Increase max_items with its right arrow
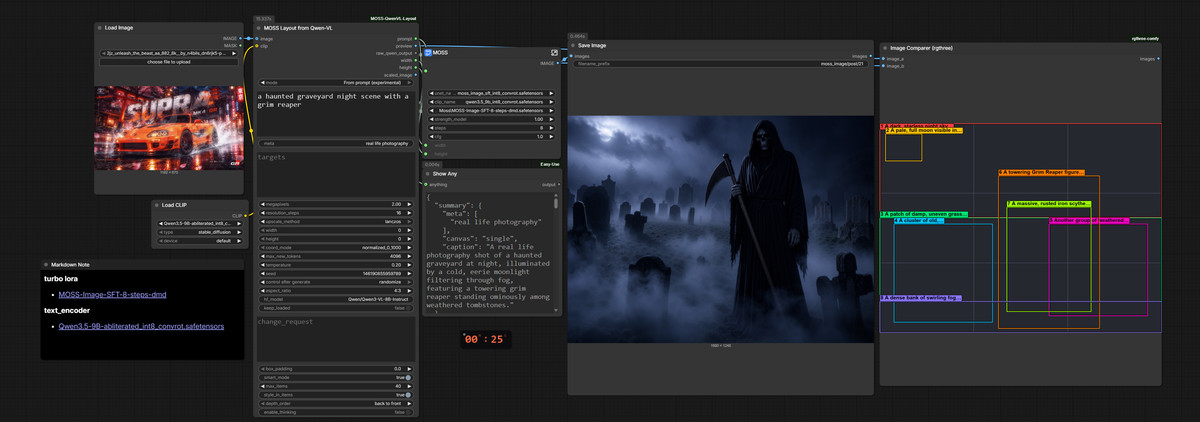 (410, 386)
